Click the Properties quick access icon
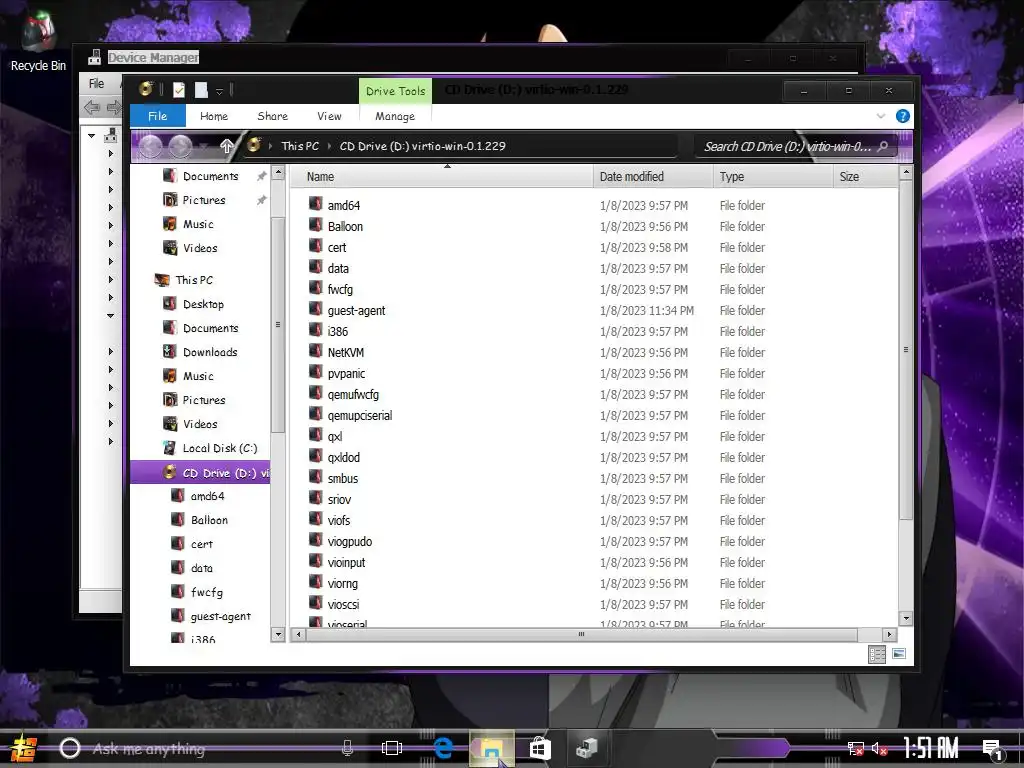 [179, 90]
